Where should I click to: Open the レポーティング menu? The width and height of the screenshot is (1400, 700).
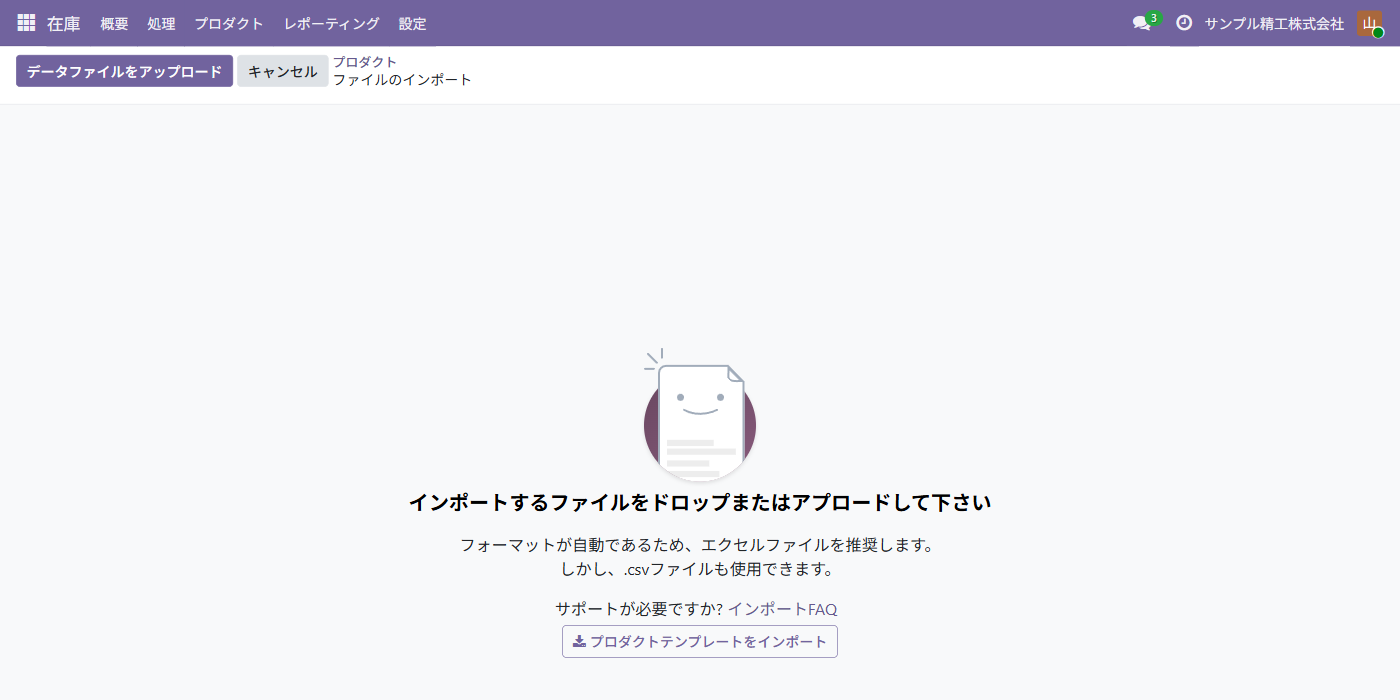pos(332,23)
